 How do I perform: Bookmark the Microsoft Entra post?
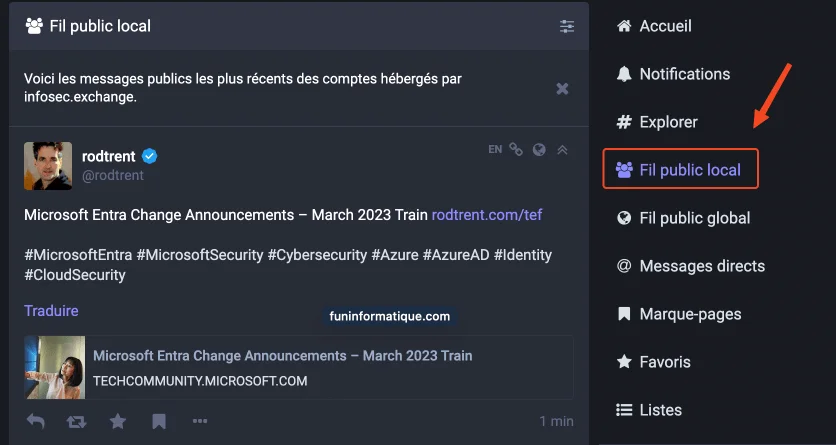[159, 422]
